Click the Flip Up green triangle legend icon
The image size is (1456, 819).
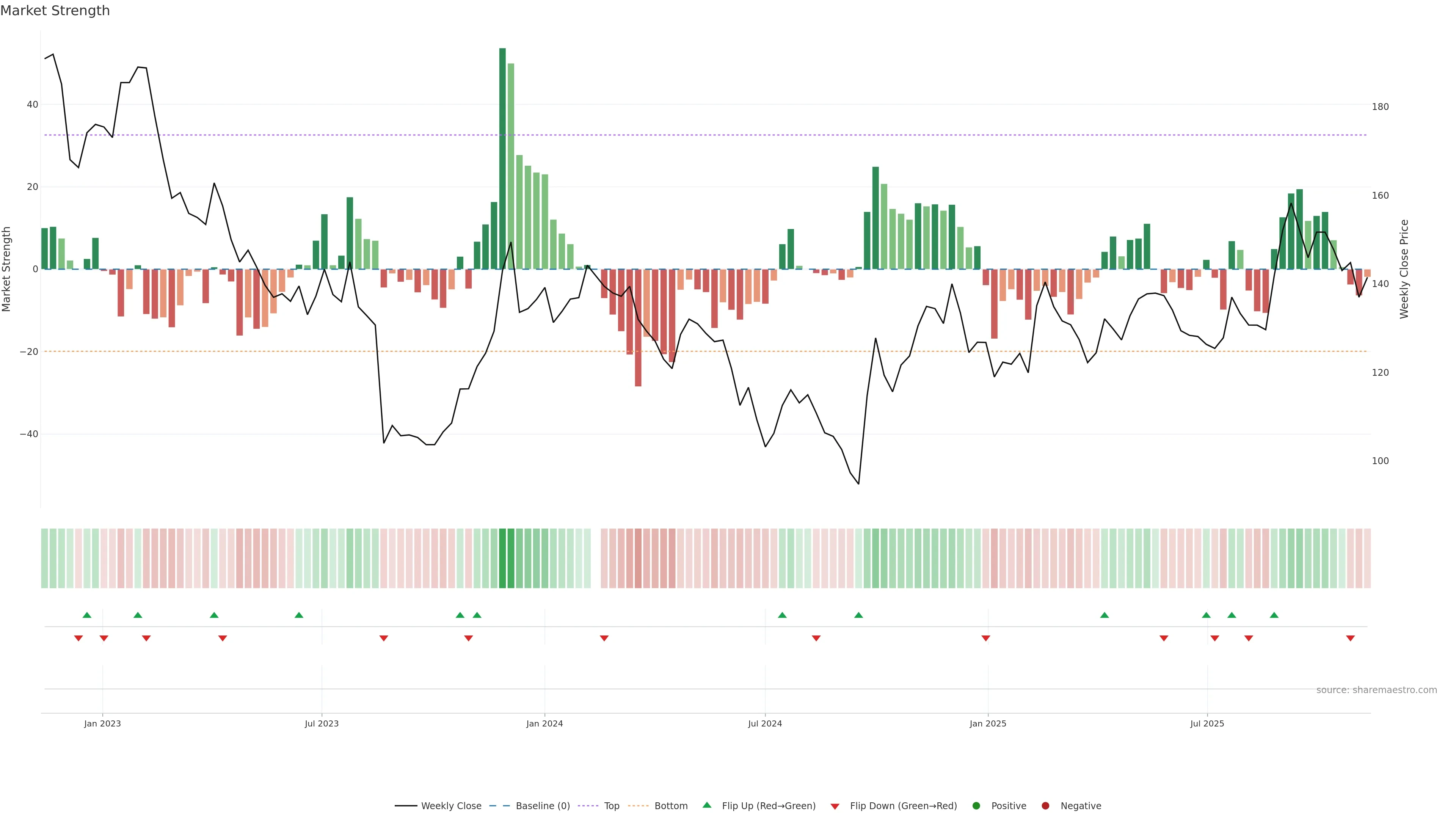coord(706,805)
